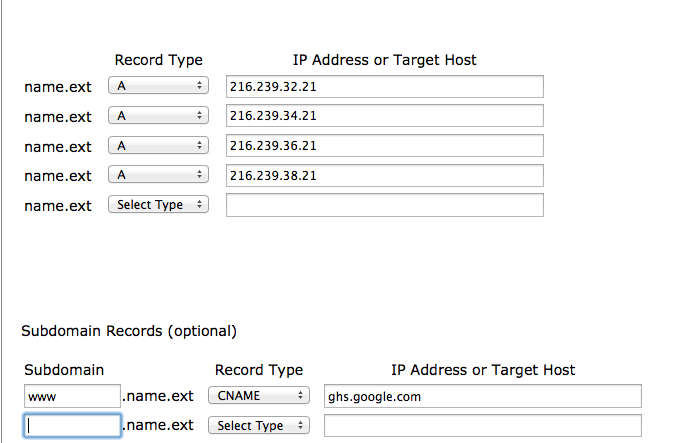Open the CNAME record type dropdown
The image size is (673, 443).
point(259,396)
